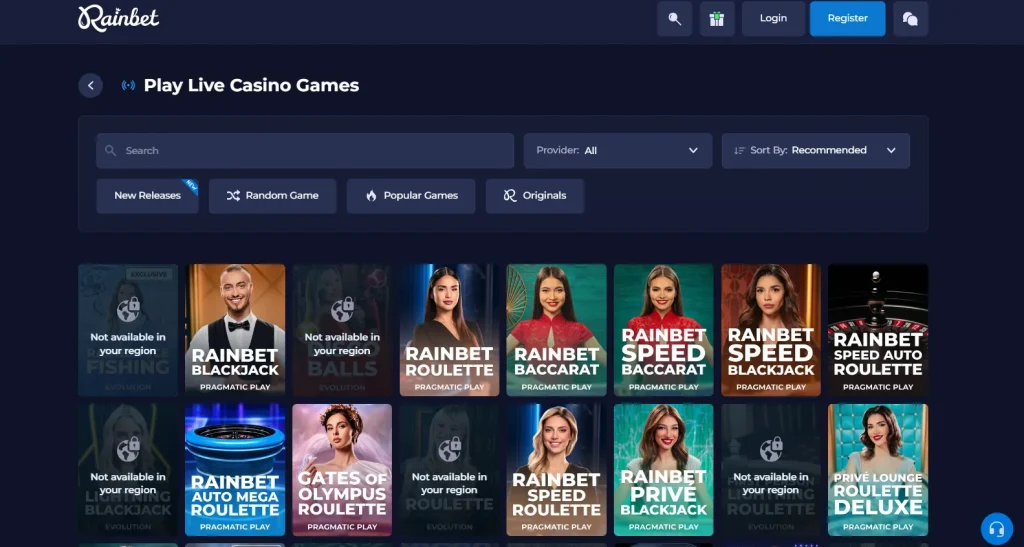Open Rainbet Speed Baccarat game tile
This screenshot has height=547, width=1024.
pos(664,330)
